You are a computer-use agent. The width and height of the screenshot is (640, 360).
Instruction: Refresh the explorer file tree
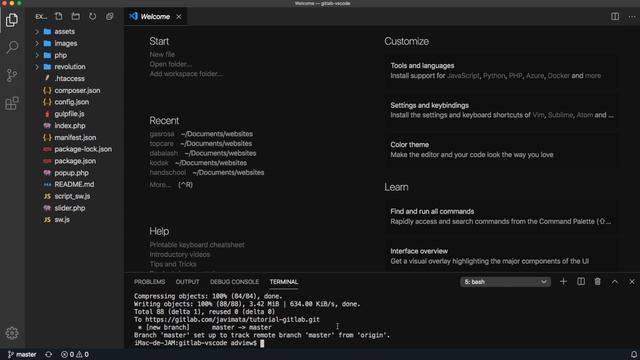pos(93,16)
